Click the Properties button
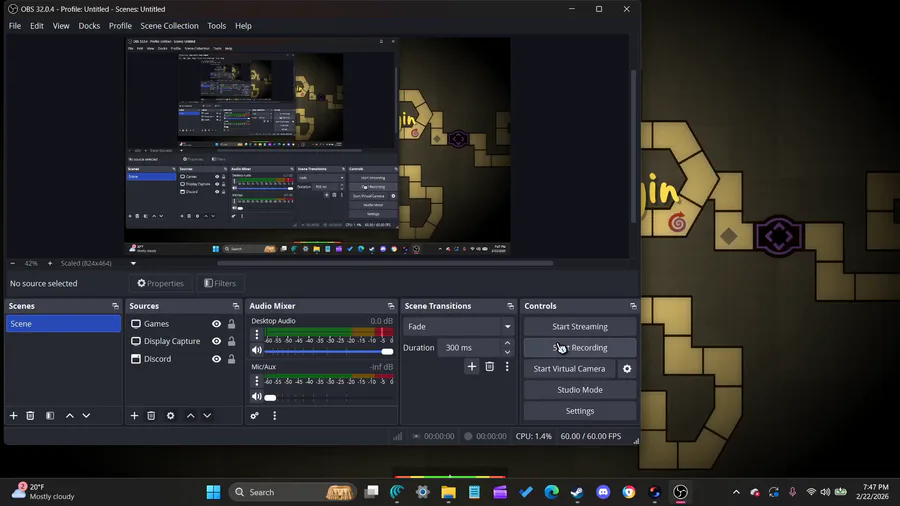Viewport: 900px width, 506px height. (161, 283)
